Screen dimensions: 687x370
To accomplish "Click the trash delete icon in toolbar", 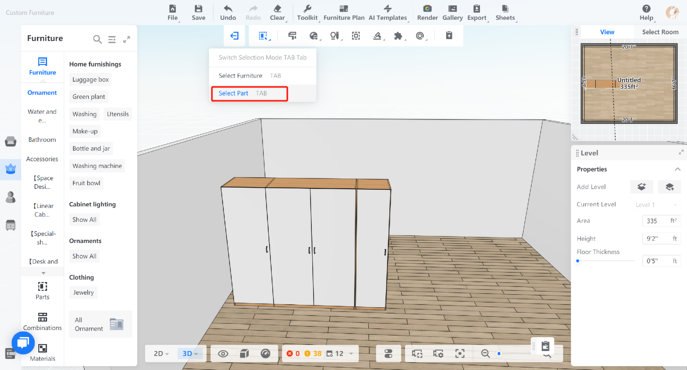I will pyautogui.click(x=449, y=36).
